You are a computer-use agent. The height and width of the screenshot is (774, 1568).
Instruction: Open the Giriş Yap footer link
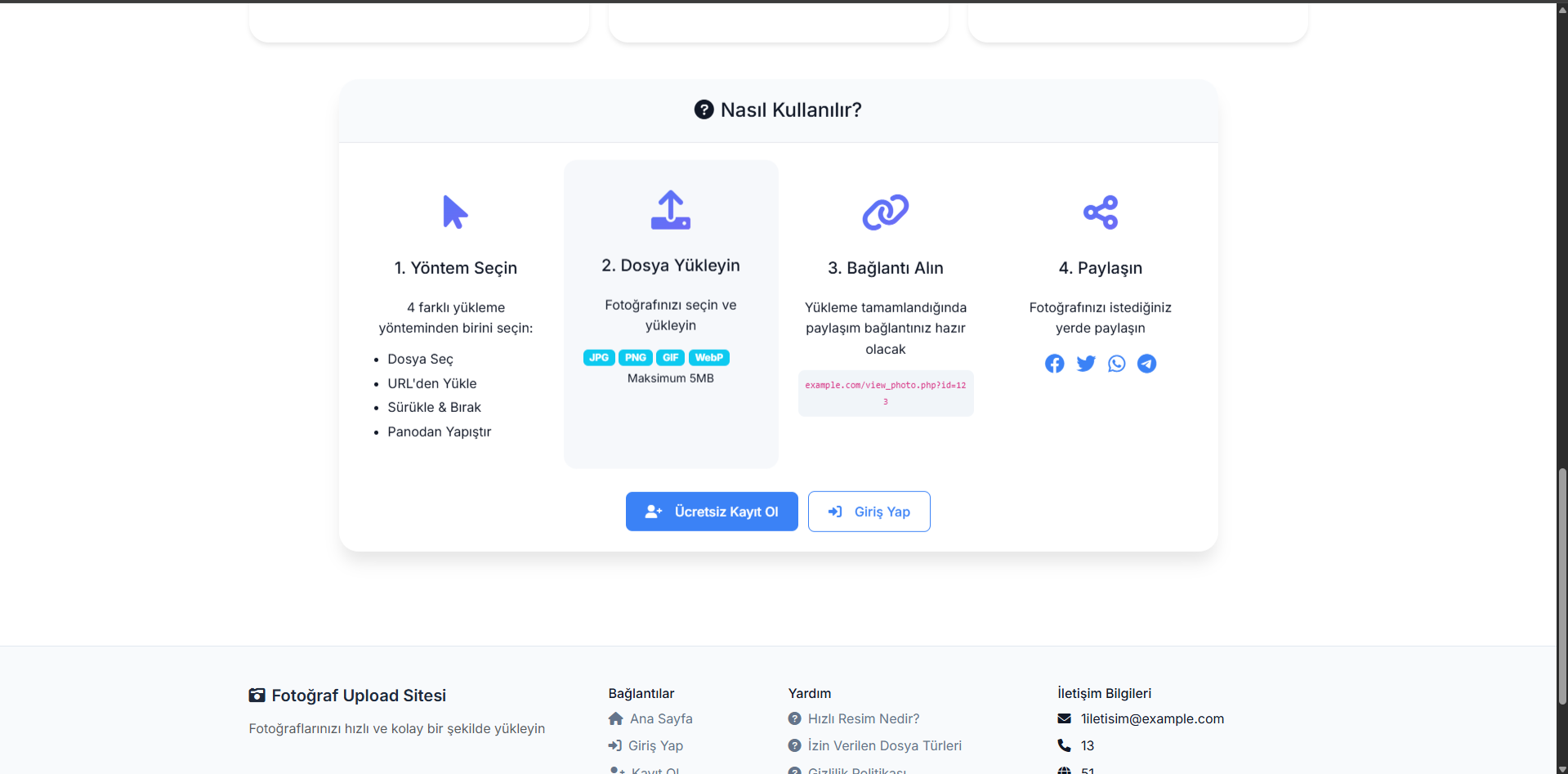tap(655, 745)
